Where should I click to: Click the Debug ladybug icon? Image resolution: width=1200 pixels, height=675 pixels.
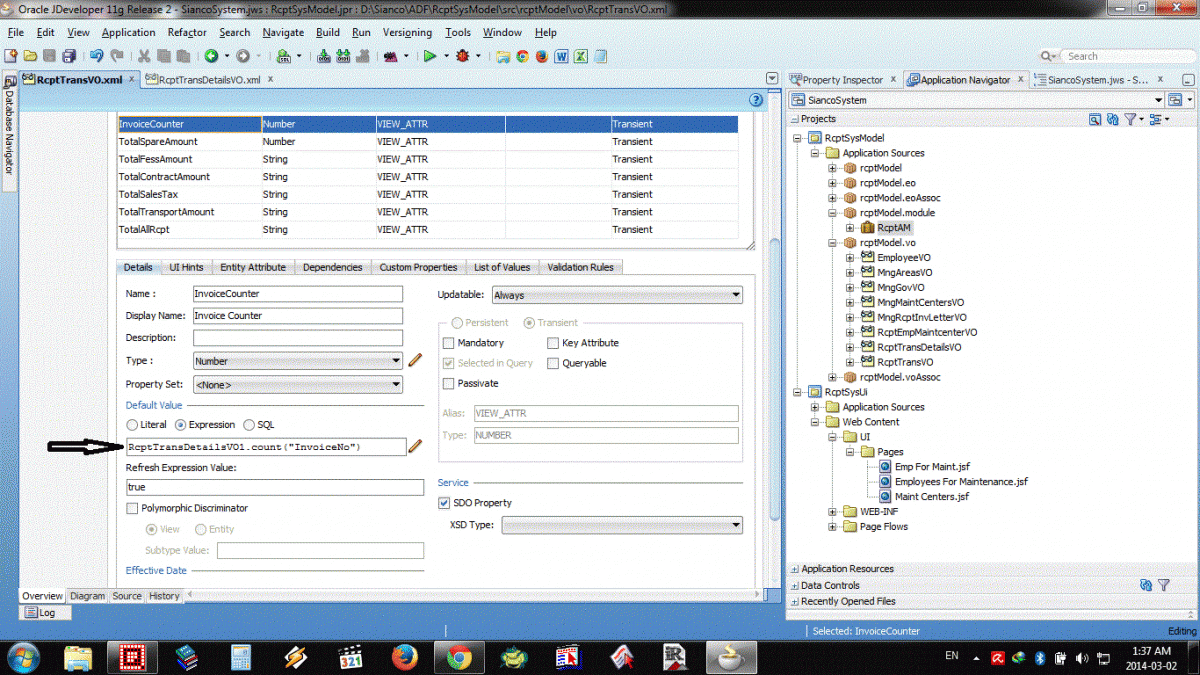point(462,56)
